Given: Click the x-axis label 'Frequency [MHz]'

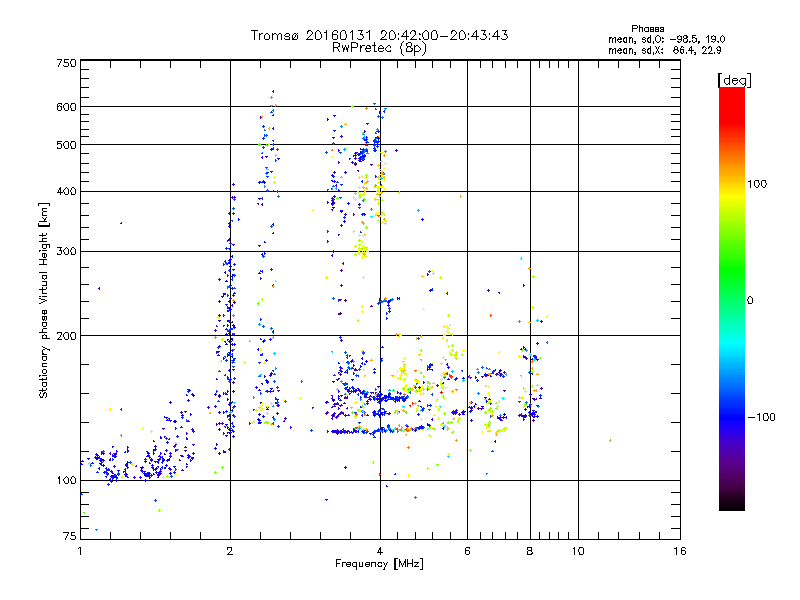Looking at the screenshot, I should pos(379,564).
